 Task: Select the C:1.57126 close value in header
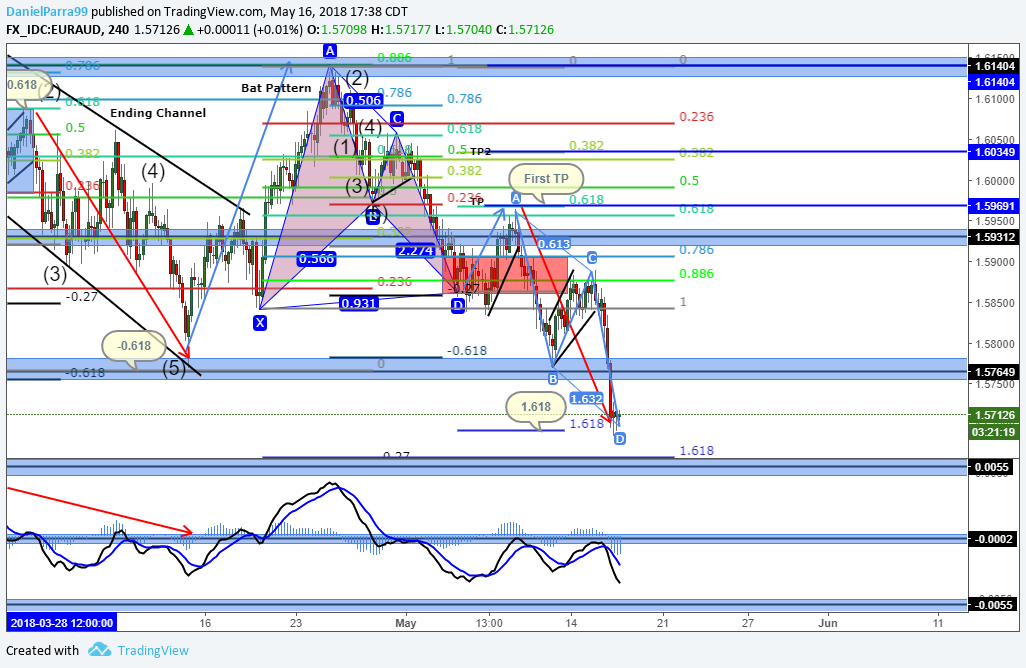click(x=525, y=29)
